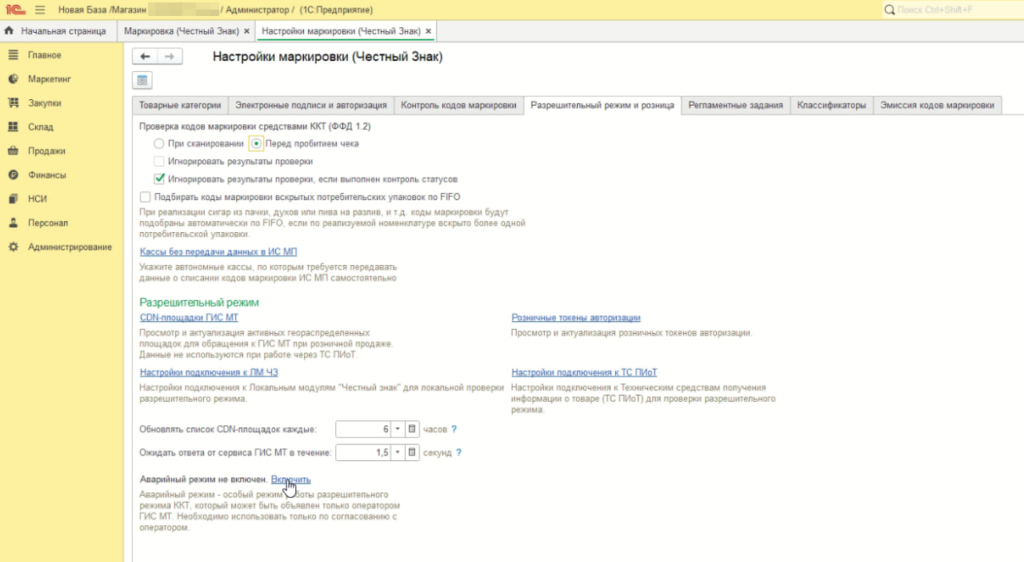
Task: Switch to Эмиссия кодов маркировки tab
Action: point(937,105)
